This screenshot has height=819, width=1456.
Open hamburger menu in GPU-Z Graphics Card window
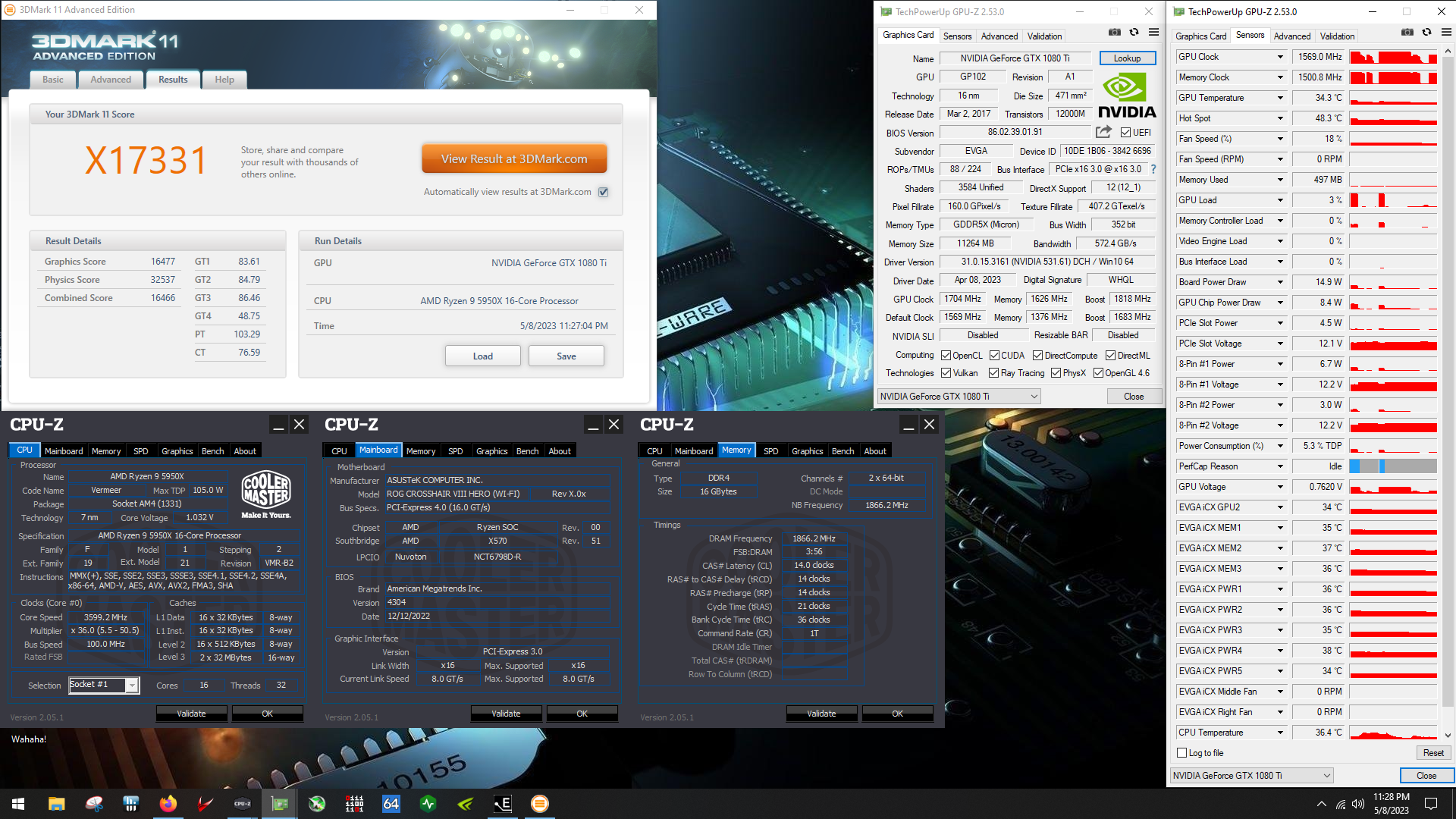click(x=1153, y=33)
